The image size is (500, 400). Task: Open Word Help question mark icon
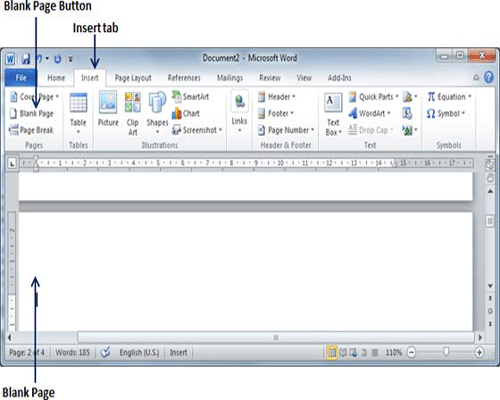coord(489,77)
